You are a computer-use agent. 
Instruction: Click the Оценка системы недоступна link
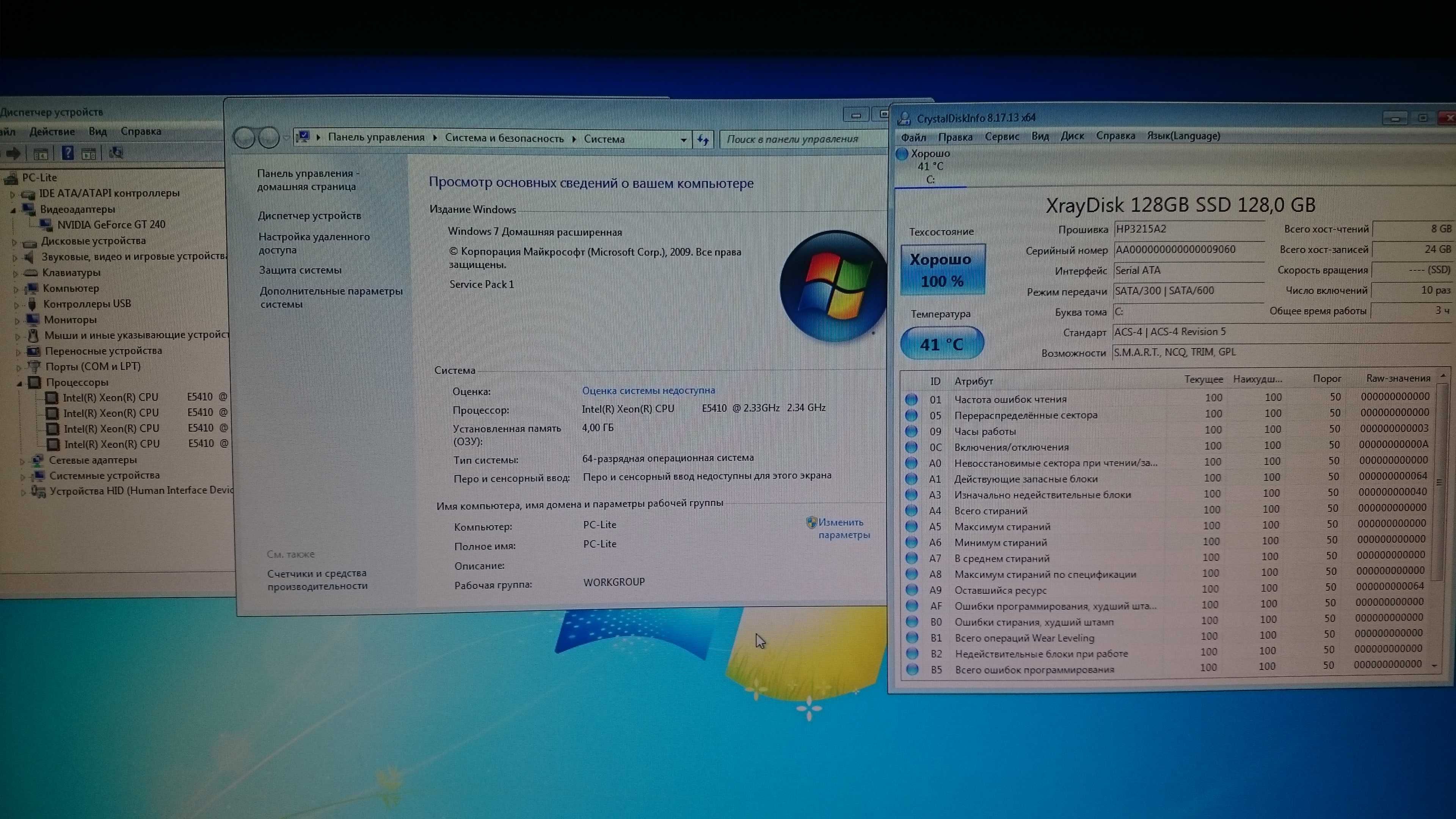point(648,390)
